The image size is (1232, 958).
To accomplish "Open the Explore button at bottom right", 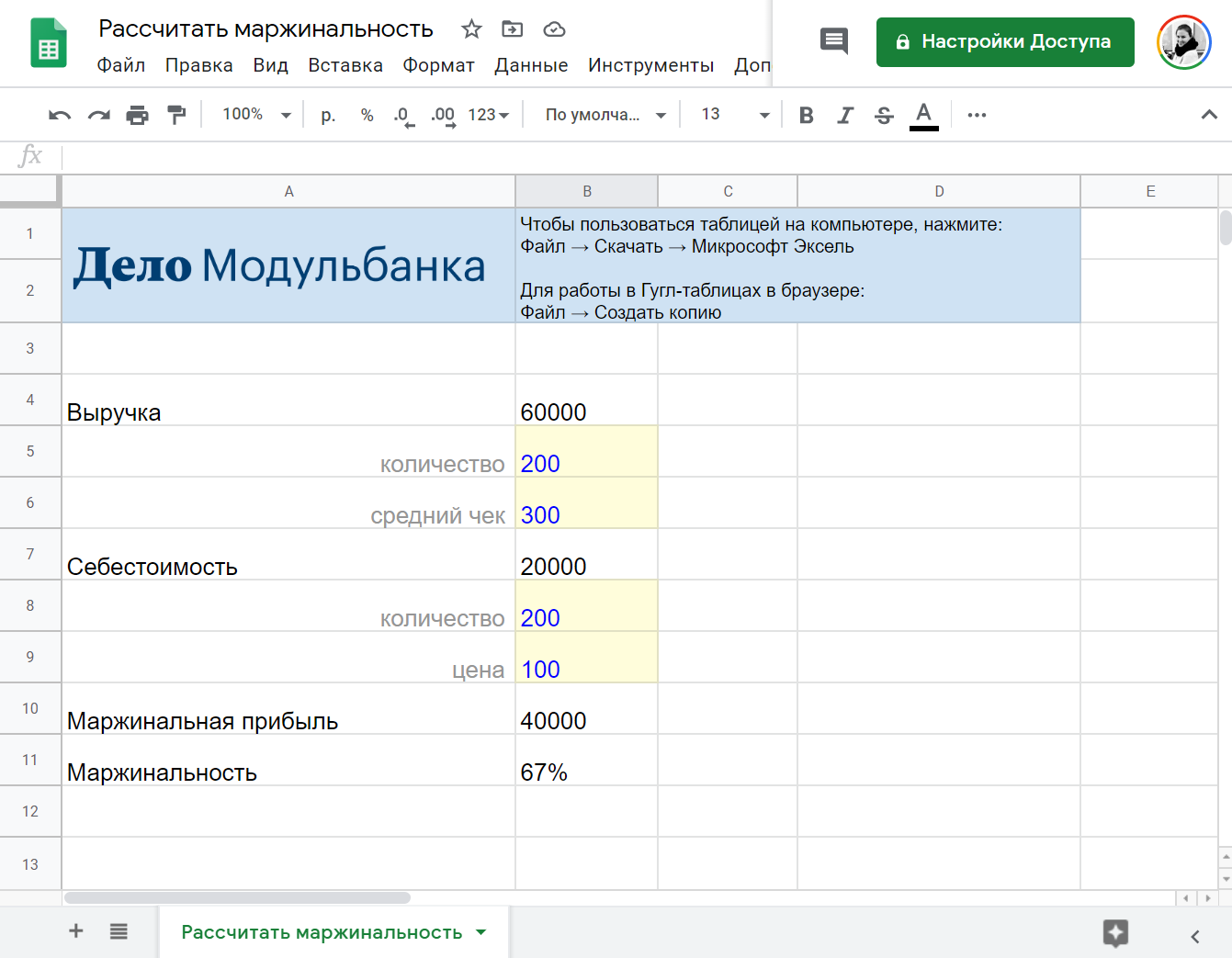I will [1115, 933].
